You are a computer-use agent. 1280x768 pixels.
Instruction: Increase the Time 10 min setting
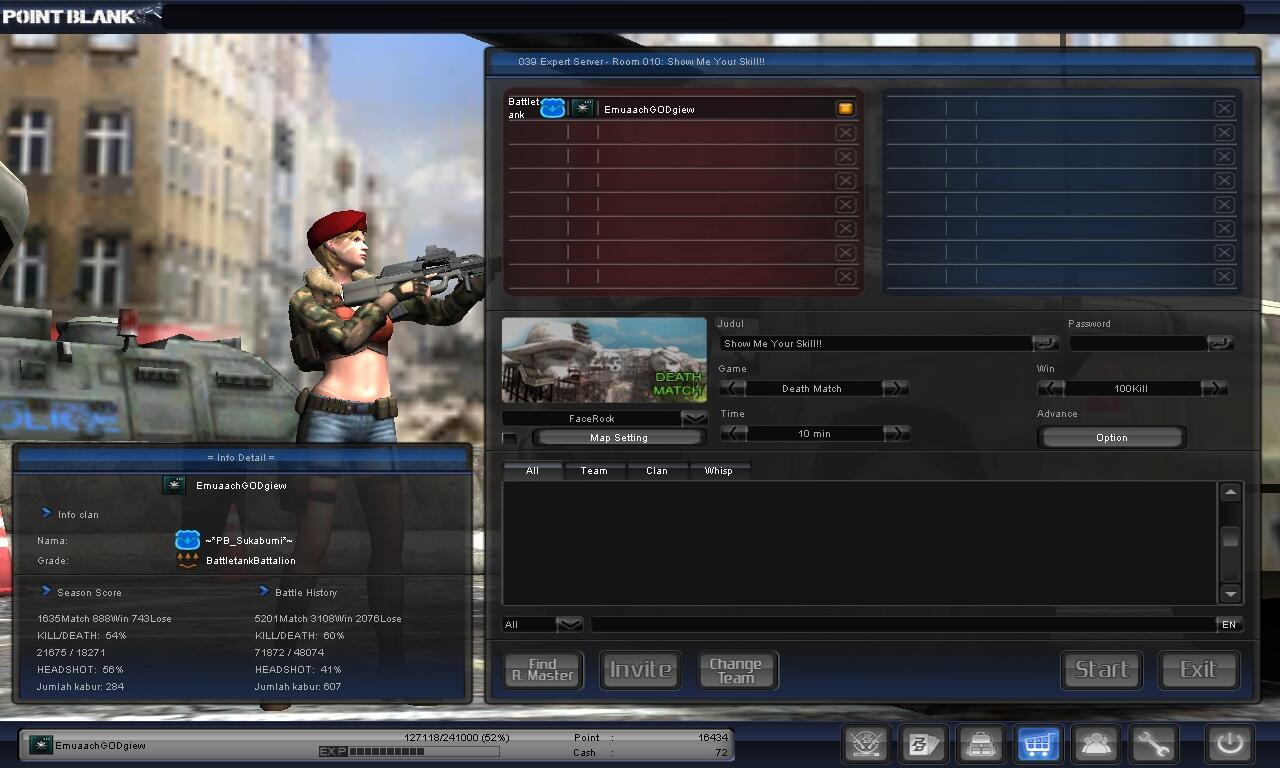pyautogui.click(x=895, y=433)
